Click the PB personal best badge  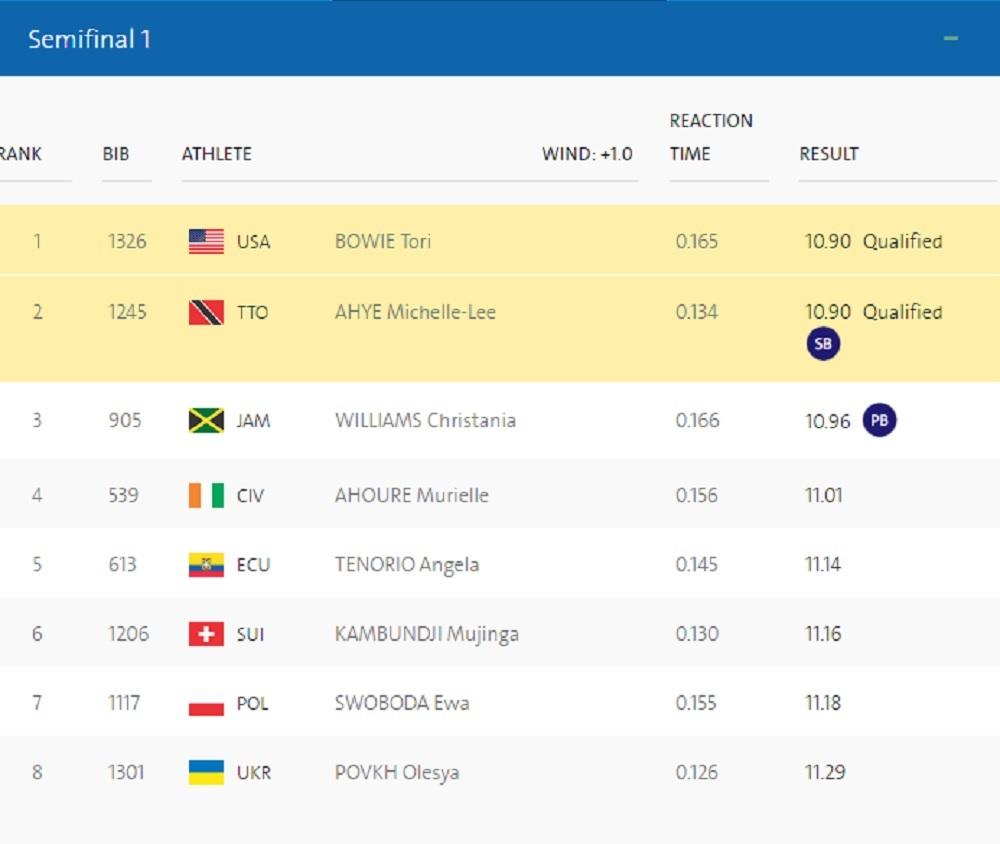pos(879,421)
